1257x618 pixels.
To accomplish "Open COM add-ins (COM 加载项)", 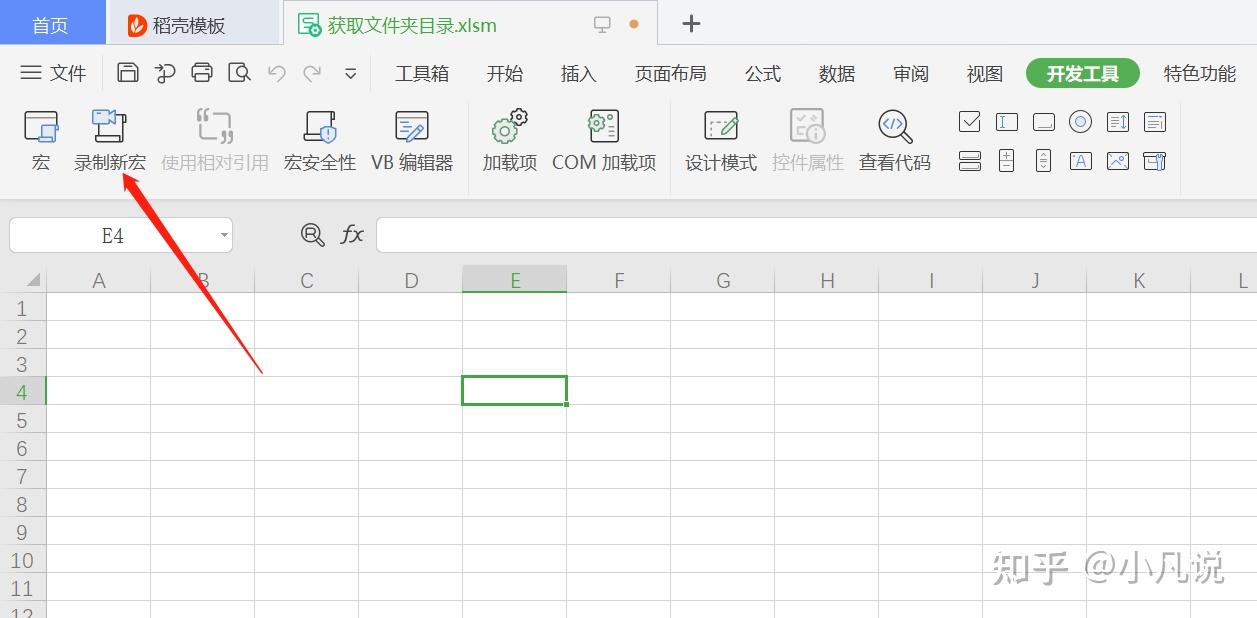I will (x=604, y=140).
